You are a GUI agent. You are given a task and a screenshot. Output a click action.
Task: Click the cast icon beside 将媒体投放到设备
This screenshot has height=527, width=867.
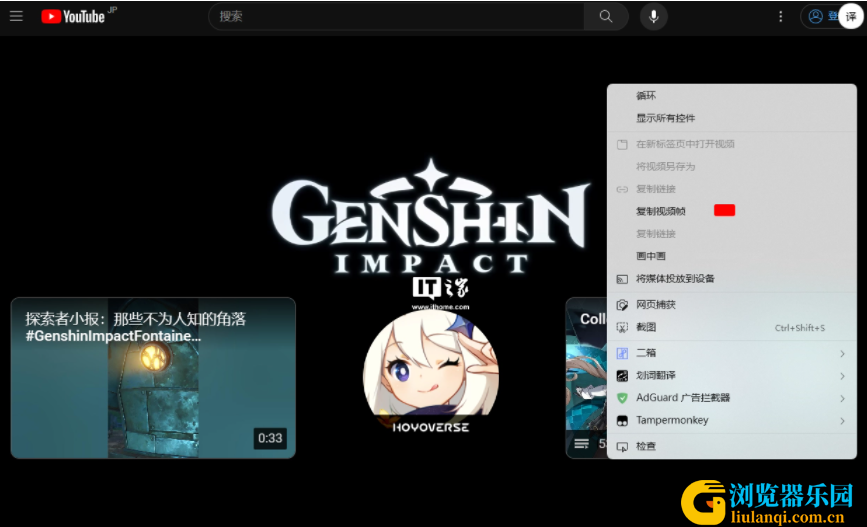(622, 279)
